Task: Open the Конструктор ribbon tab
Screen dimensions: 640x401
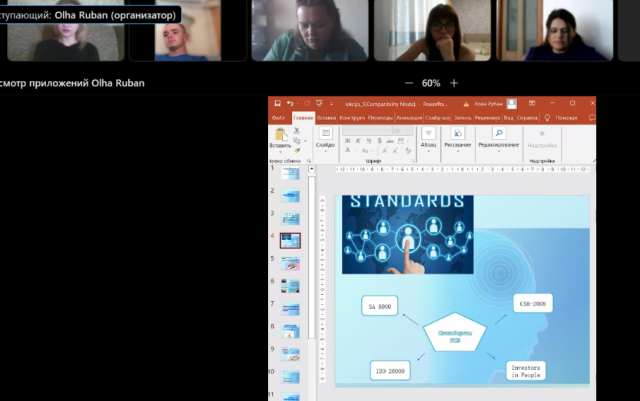Action: pyautogui.click(x=352, y=118)
